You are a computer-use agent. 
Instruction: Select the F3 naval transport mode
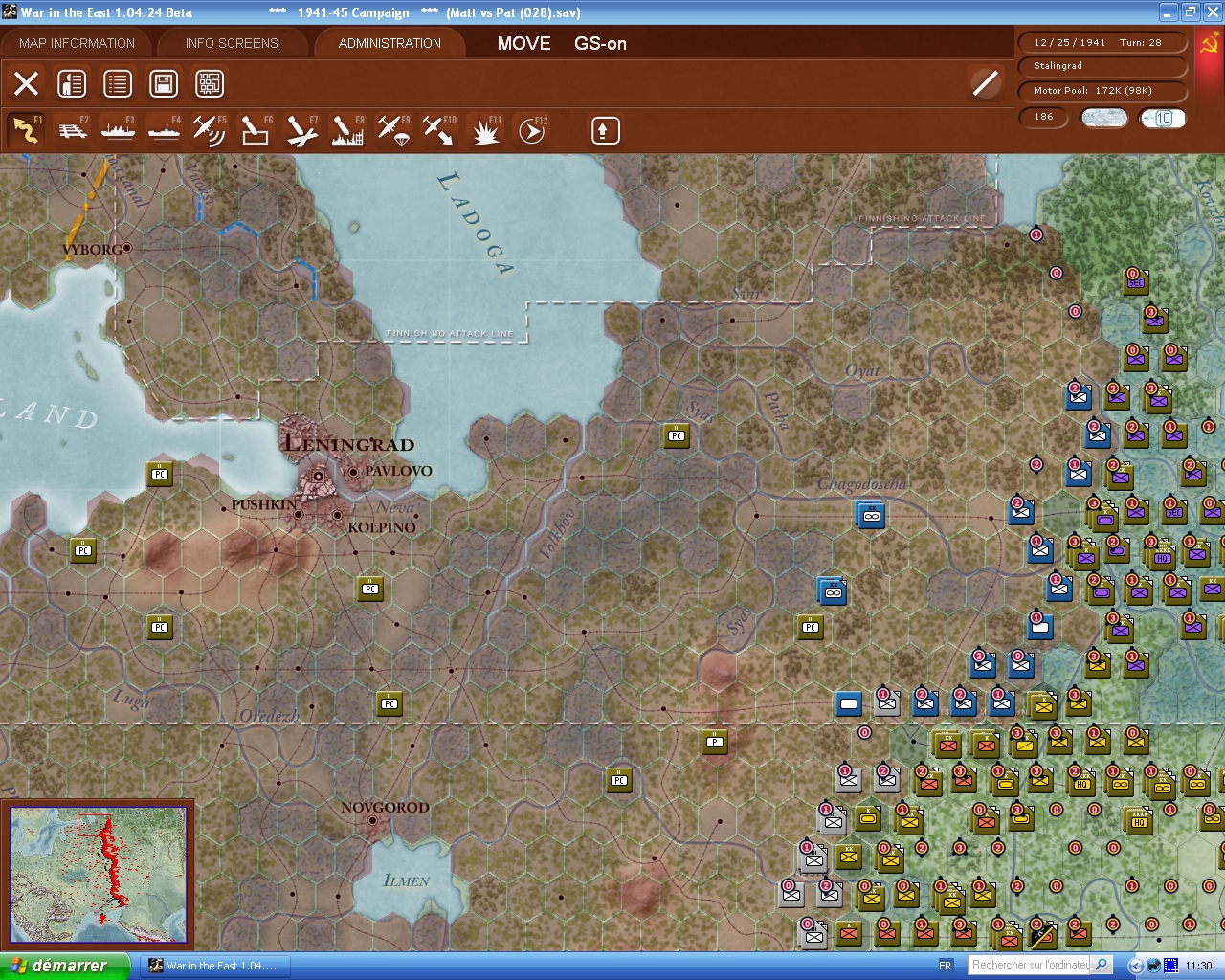pyautogui.click(x=119, y=130)
